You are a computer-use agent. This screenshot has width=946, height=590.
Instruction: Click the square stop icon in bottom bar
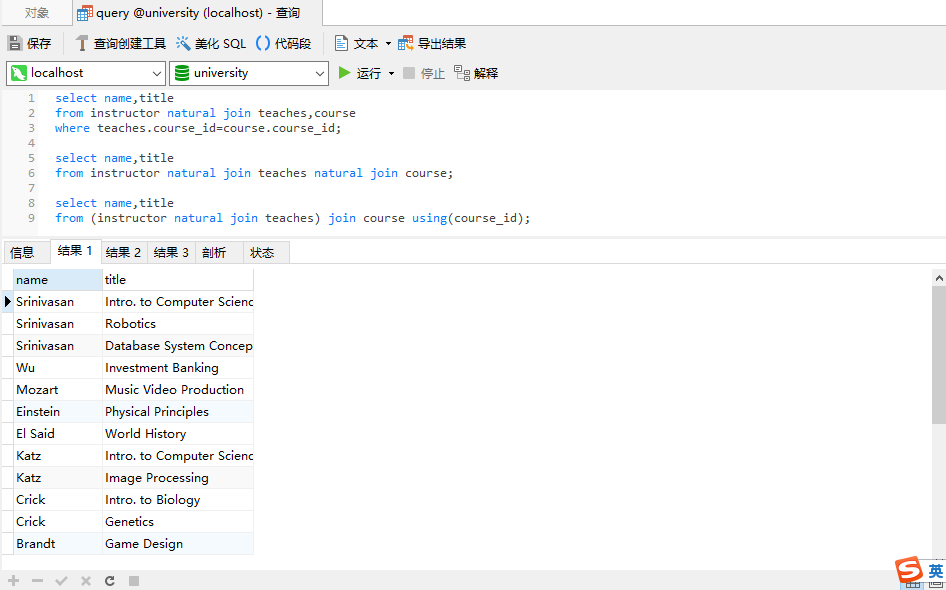pos(134,581)
